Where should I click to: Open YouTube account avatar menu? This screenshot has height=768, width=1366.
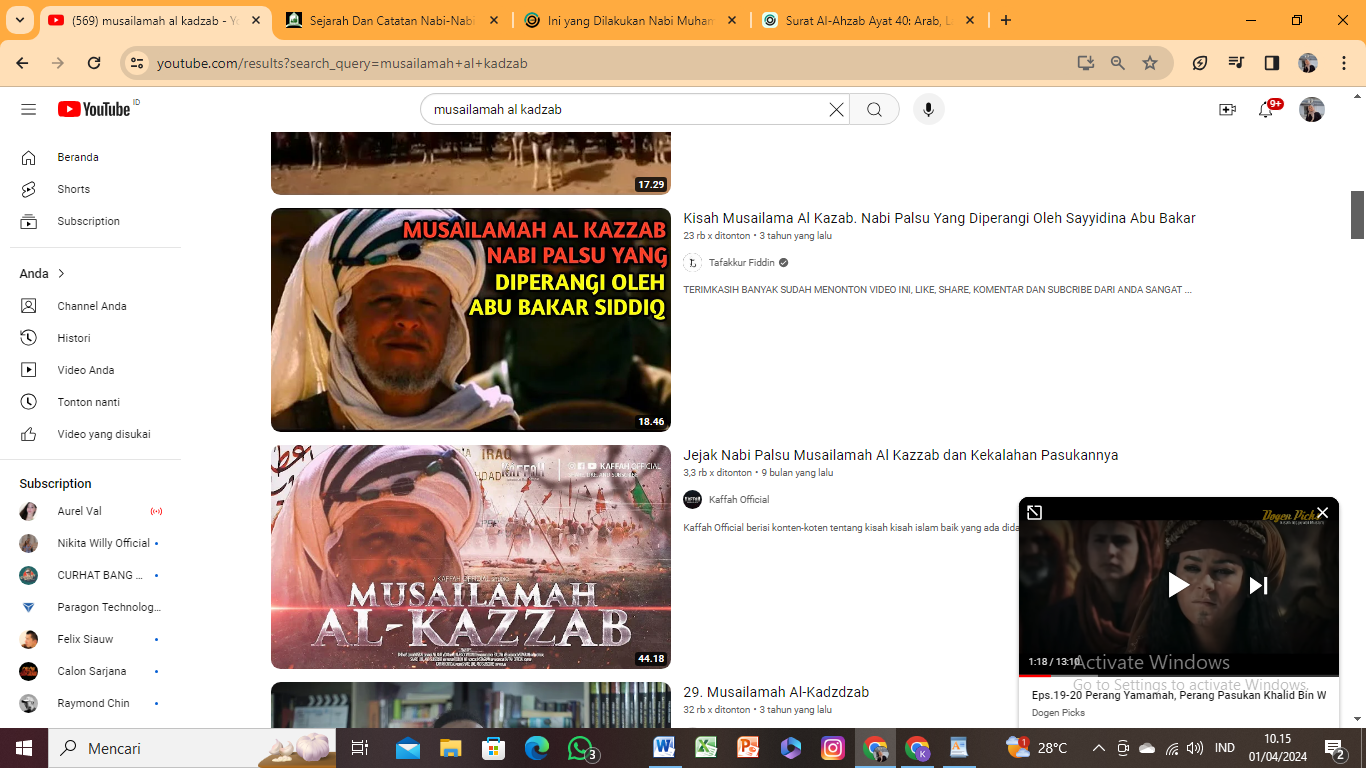click(1311, 110)
